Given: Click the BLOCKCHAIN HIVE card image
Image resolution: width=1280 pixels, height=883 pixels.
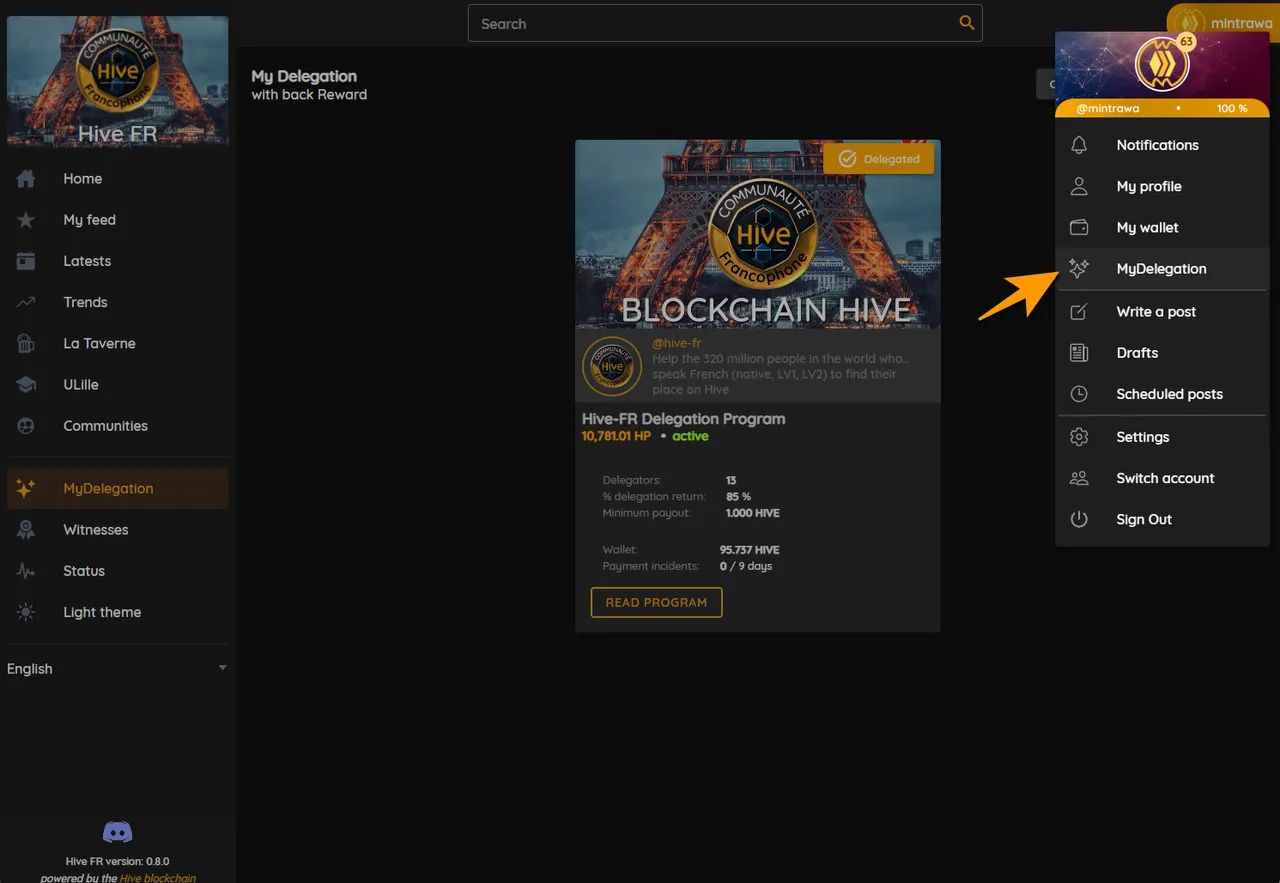Looking at the screenshot, I should [x=758, y=234].
